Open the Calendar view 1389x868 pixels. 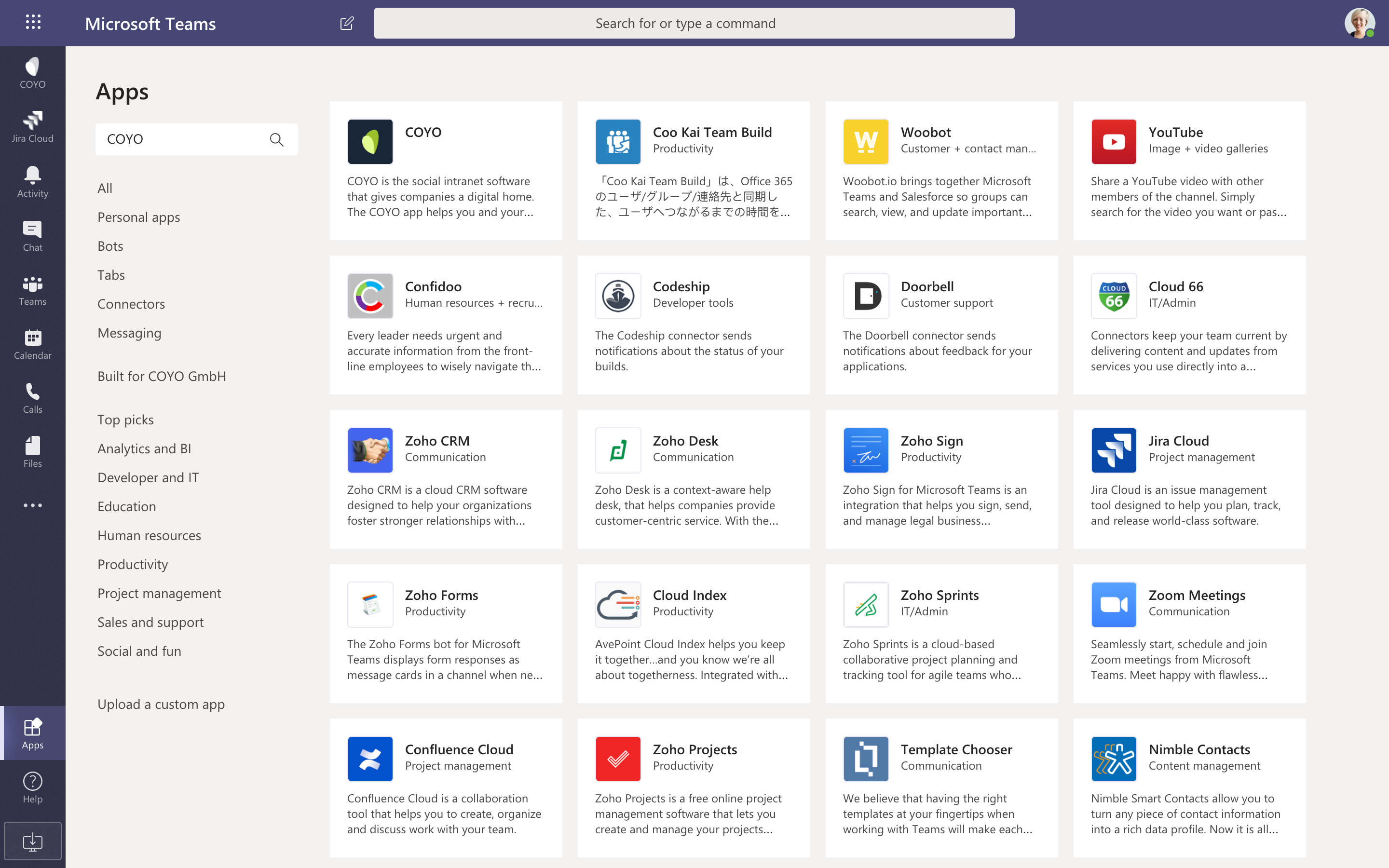click(33, 344)
